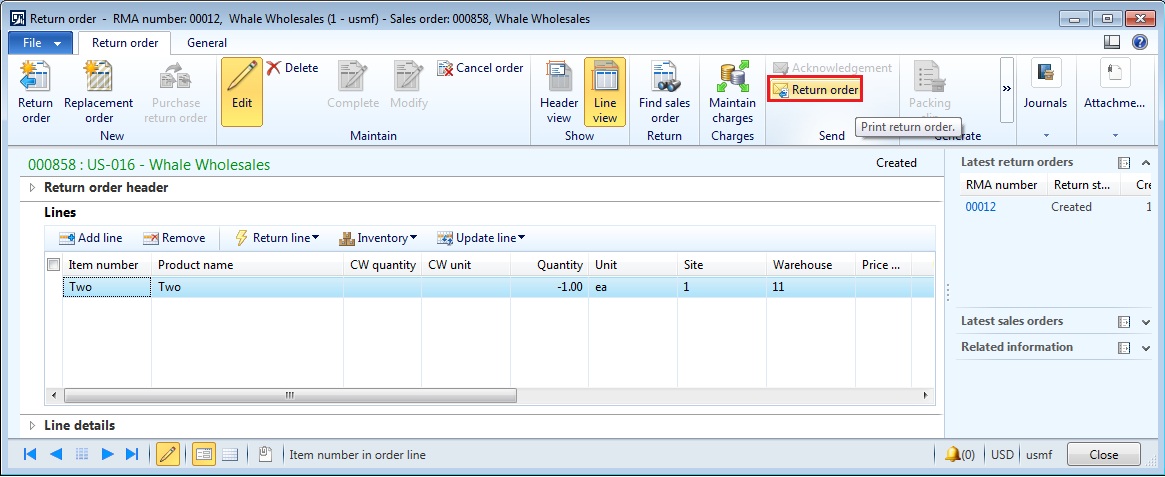Go to the first record
Screen dimensions: 1165x477
coord(30,454)
